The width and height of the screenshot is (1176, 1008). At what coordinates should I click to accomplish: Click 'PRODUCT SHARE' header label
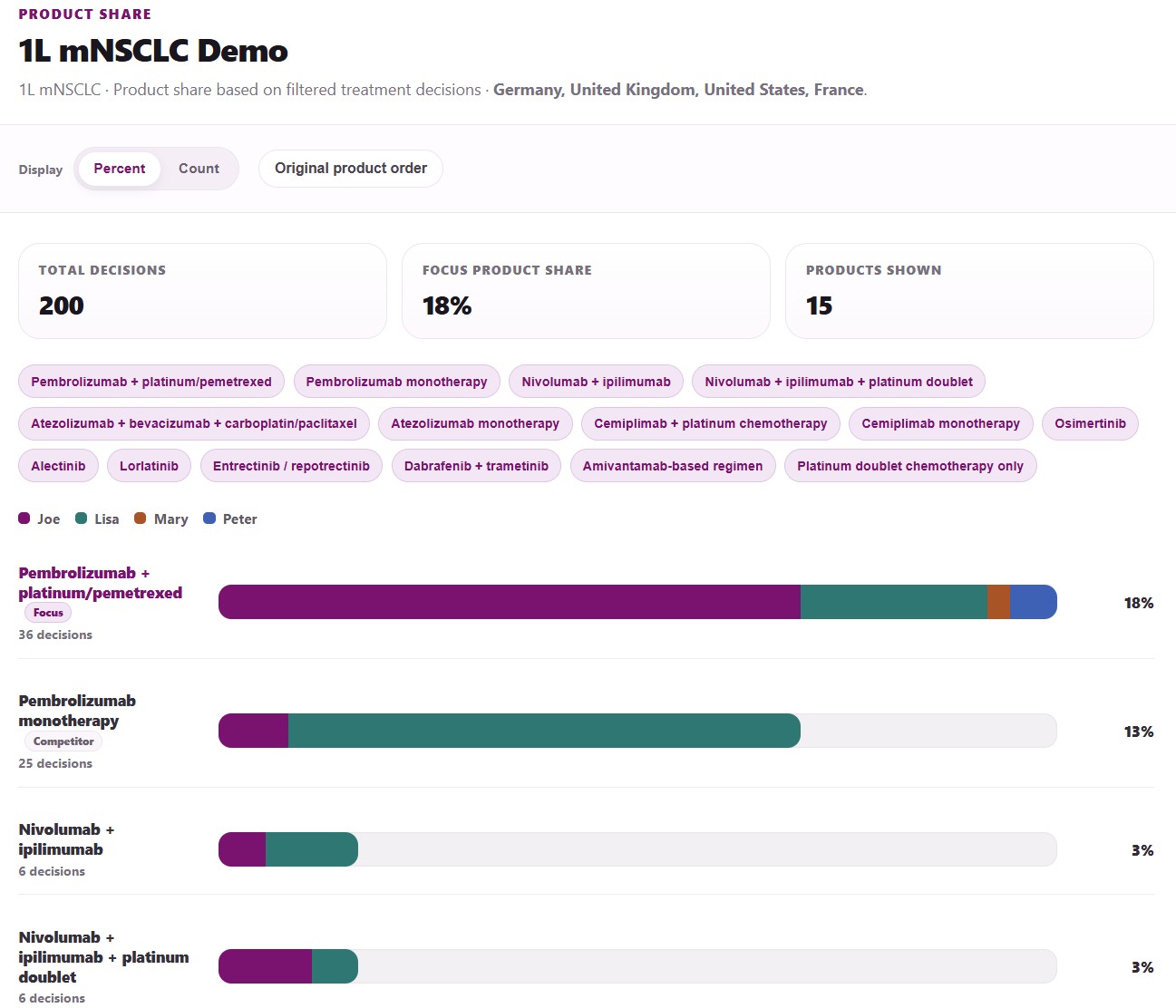pos(85,15)
